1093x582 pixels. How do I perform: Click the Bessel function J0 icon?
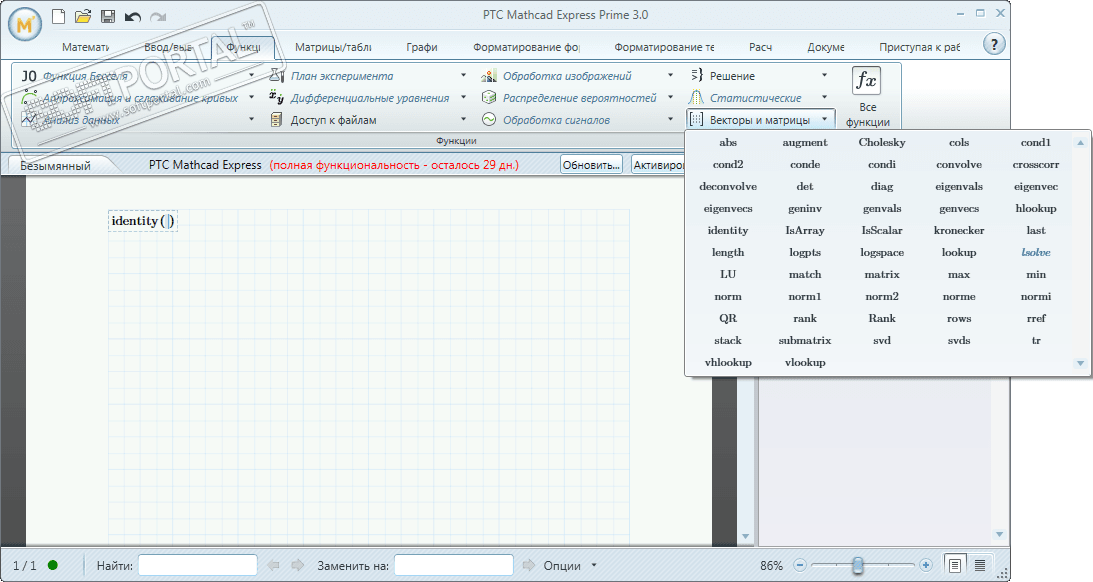[29, 76]
